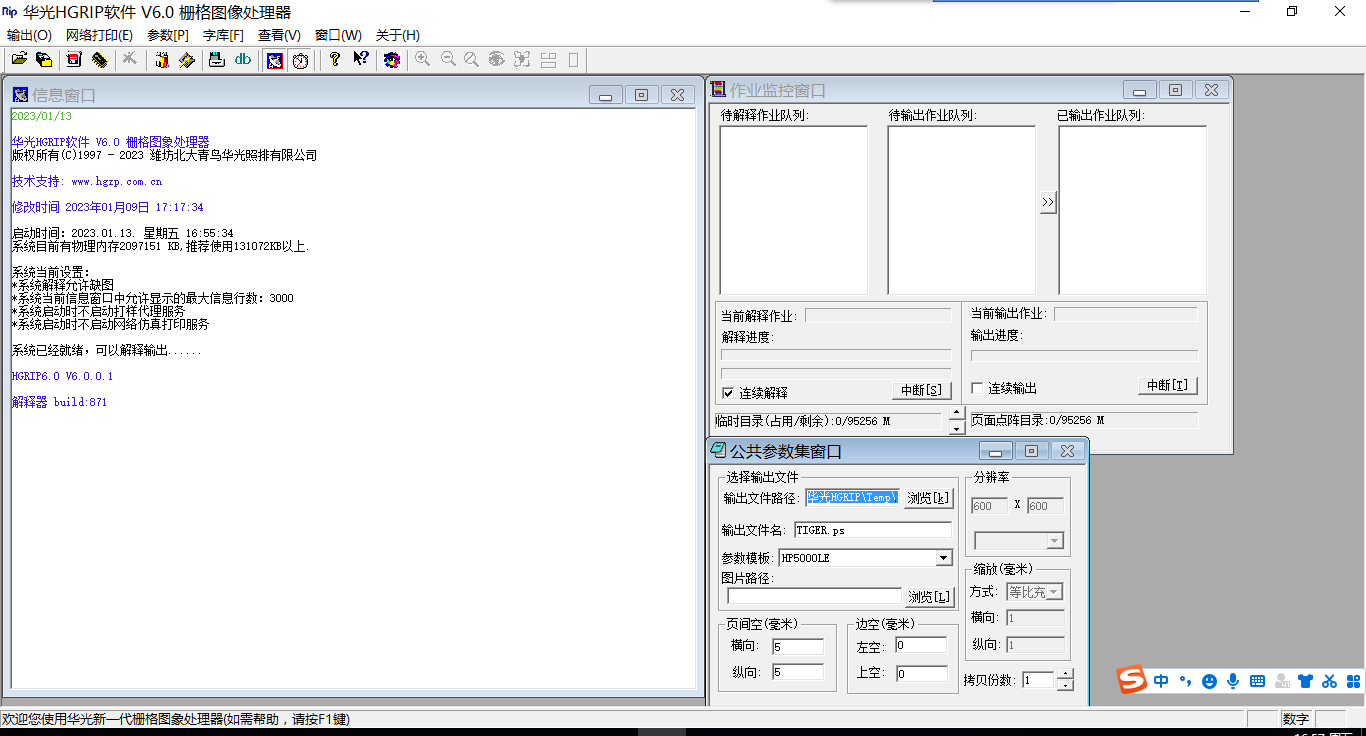Click the HGRIP6.0 V6.0.0.1 text line
Image resolution: width=1366 pixels, height=736 pixels.
pyautogui.click(x=62, y=376)
